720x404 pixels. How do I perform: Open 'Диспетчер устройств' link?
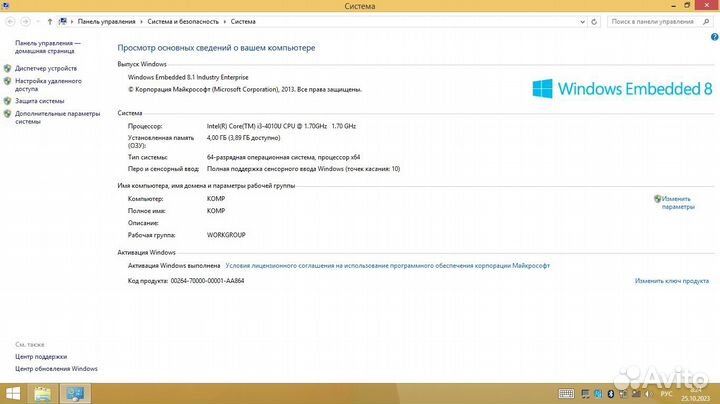(x=45, y=68)
